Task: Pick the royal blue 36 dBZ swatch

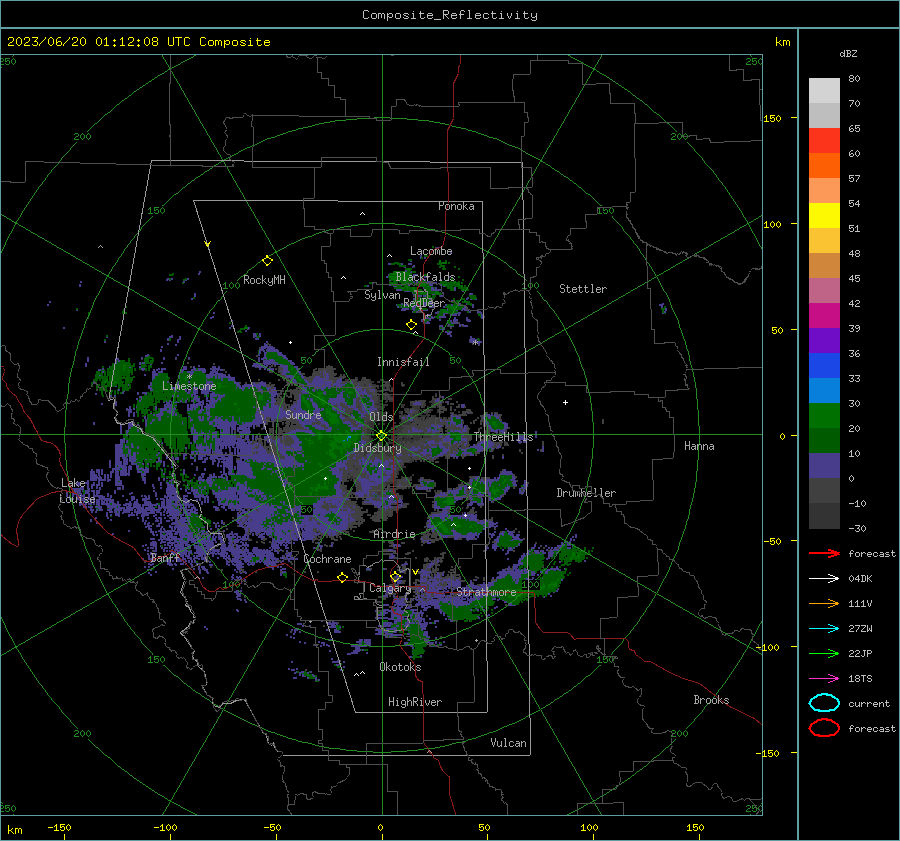Action: pyautogui.click(x=824, y=365)
